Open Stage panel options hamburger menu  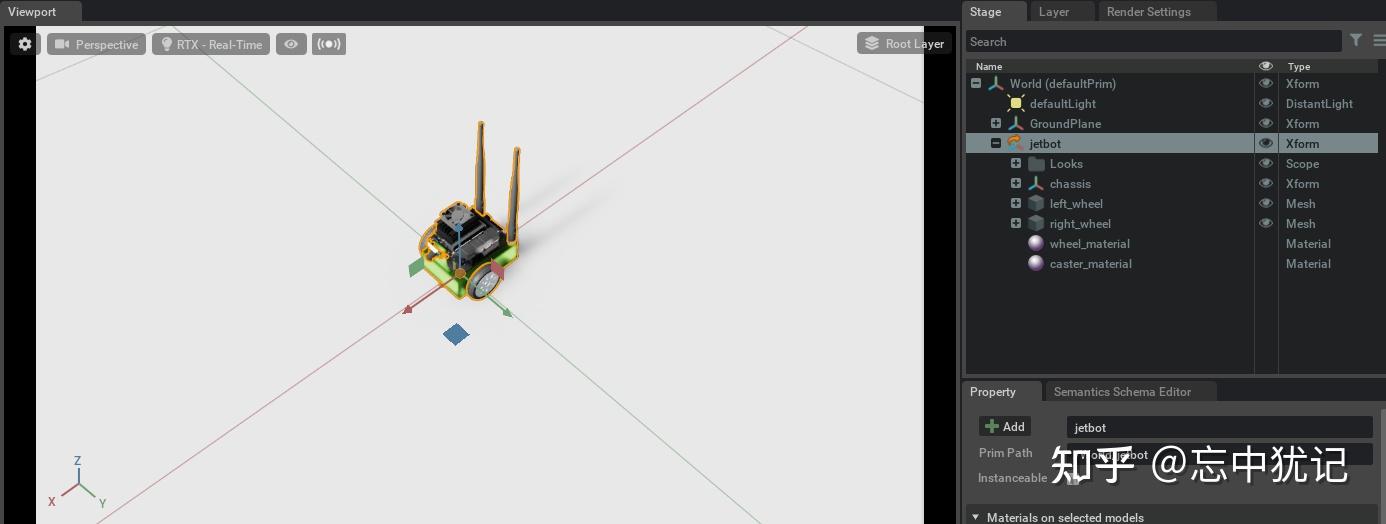pyautogui.click(x=1379, y=41)
